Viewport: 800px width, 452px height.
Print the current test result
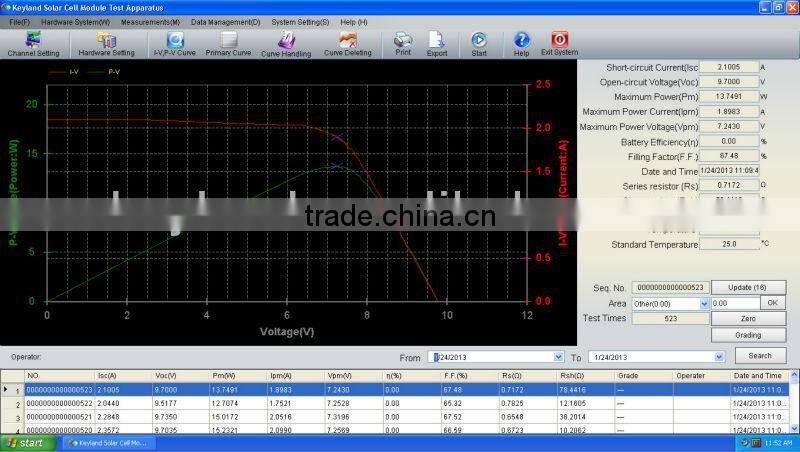pos(402,43)
